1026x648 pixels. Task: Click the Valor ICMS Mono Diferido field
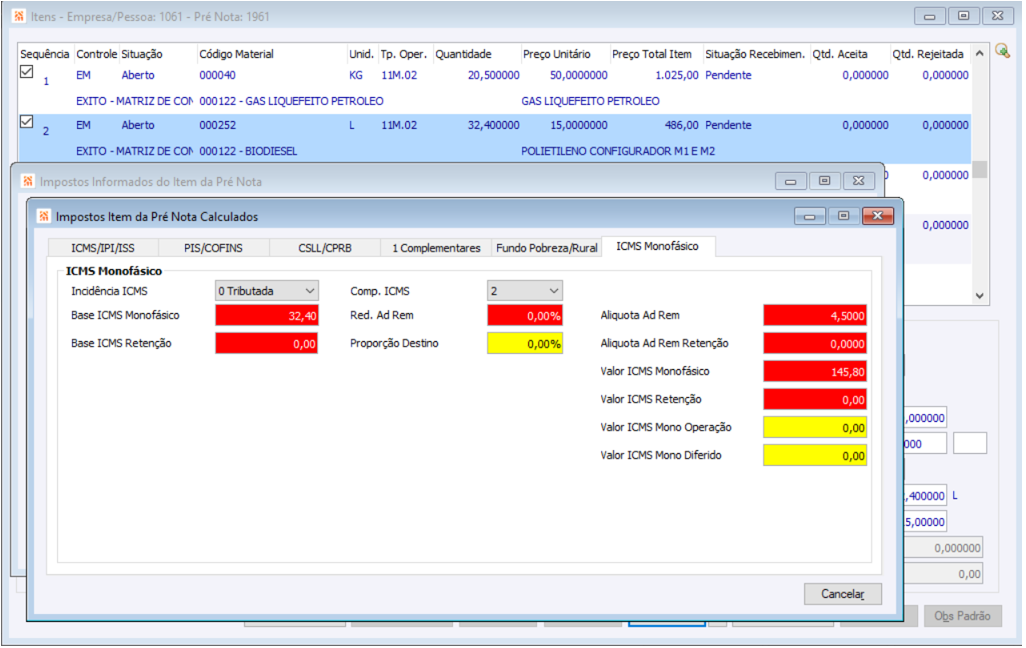pos(815,456)
